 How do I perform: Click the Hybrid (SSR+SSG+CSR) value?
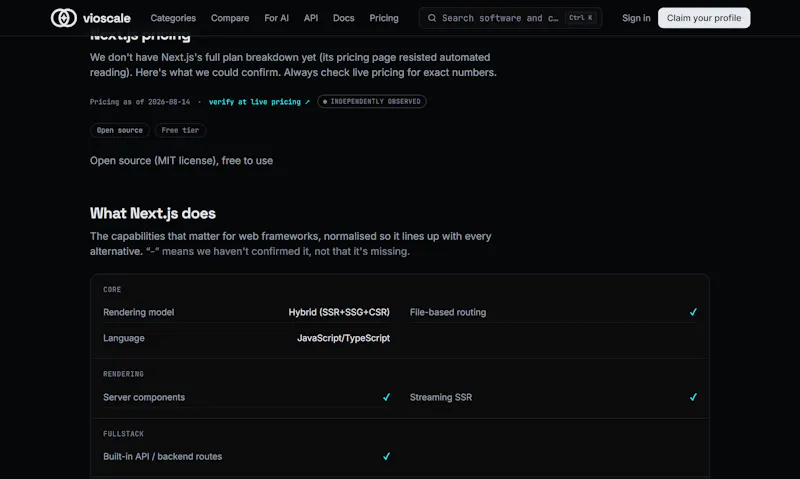tap(339, 312)
